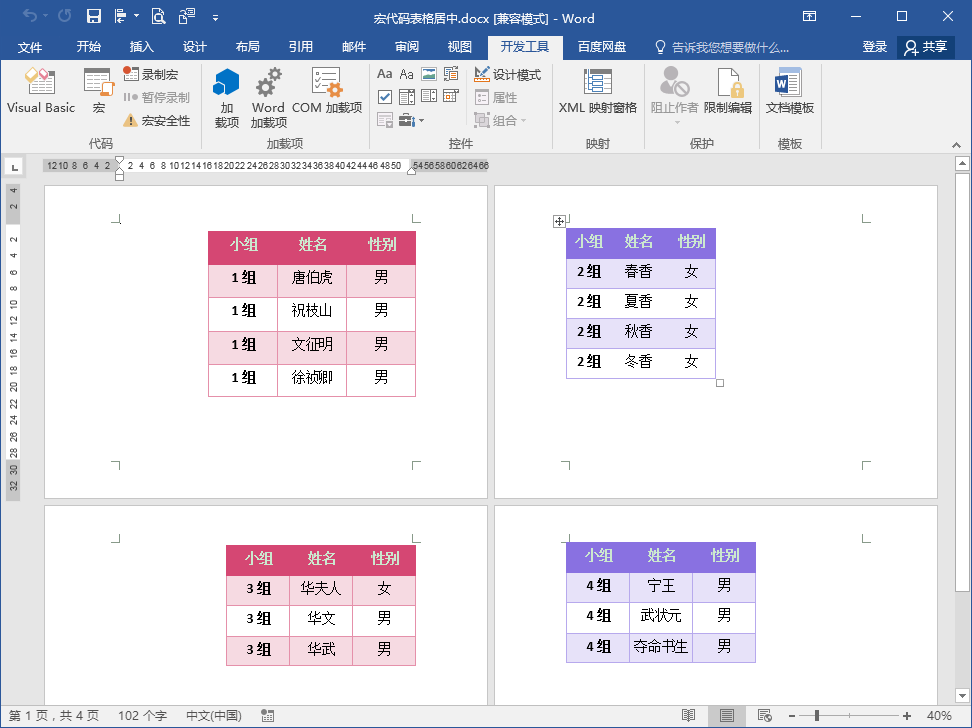Screen dimensions: 972x728
Task: Switch to the 引用 References tab
Action: click(x=301, y=47)
